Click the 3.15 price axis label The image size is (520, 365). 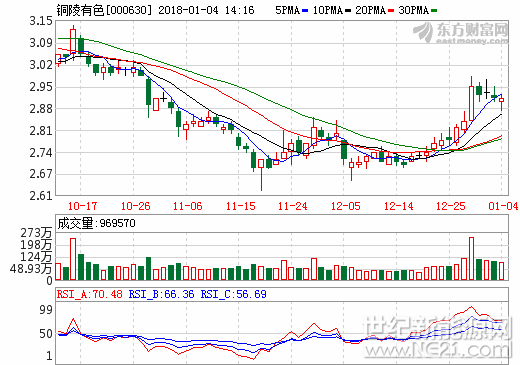pos(41,21)
